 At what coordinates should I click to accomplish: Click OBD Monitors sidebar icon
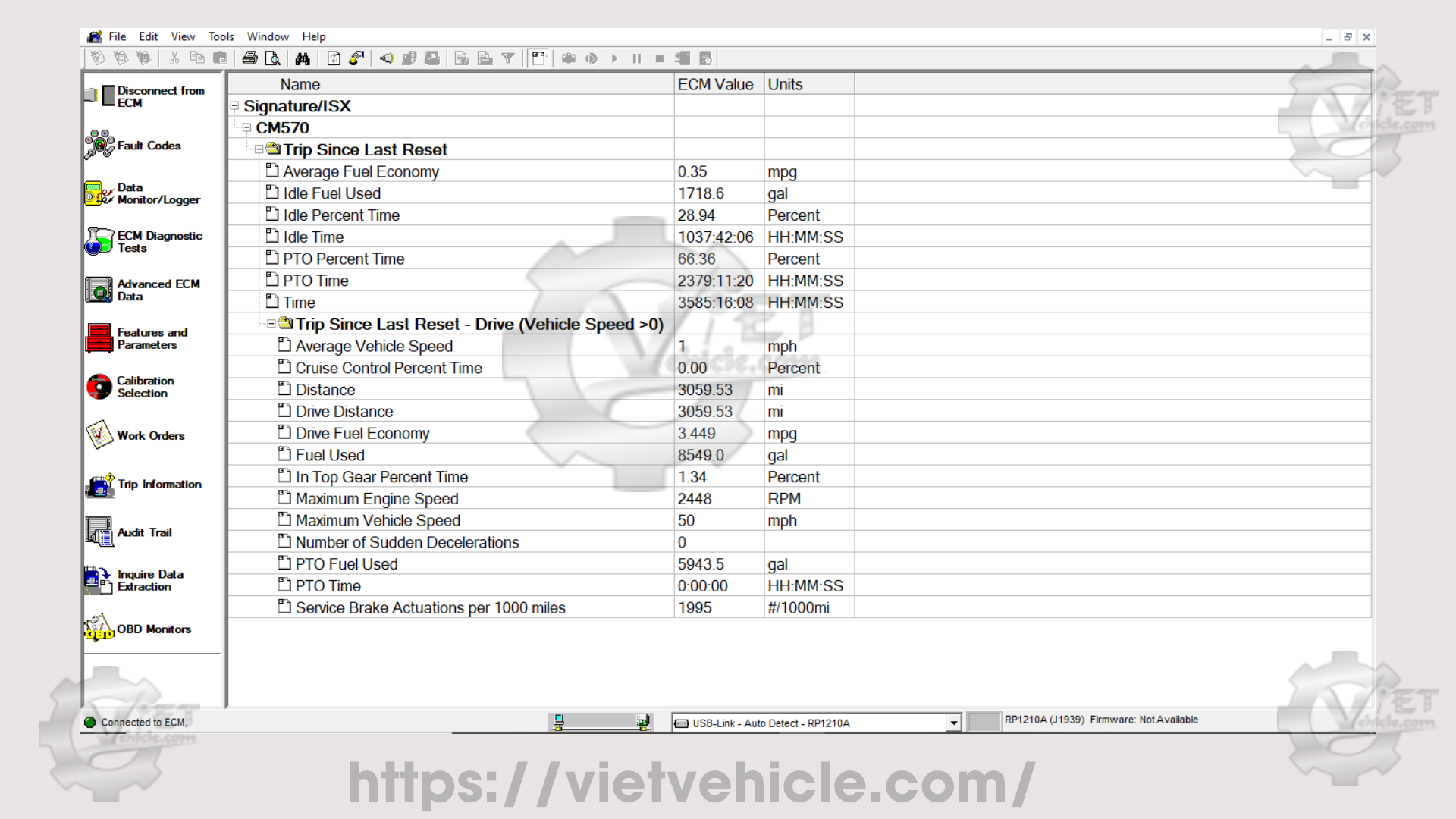[153, 629]
